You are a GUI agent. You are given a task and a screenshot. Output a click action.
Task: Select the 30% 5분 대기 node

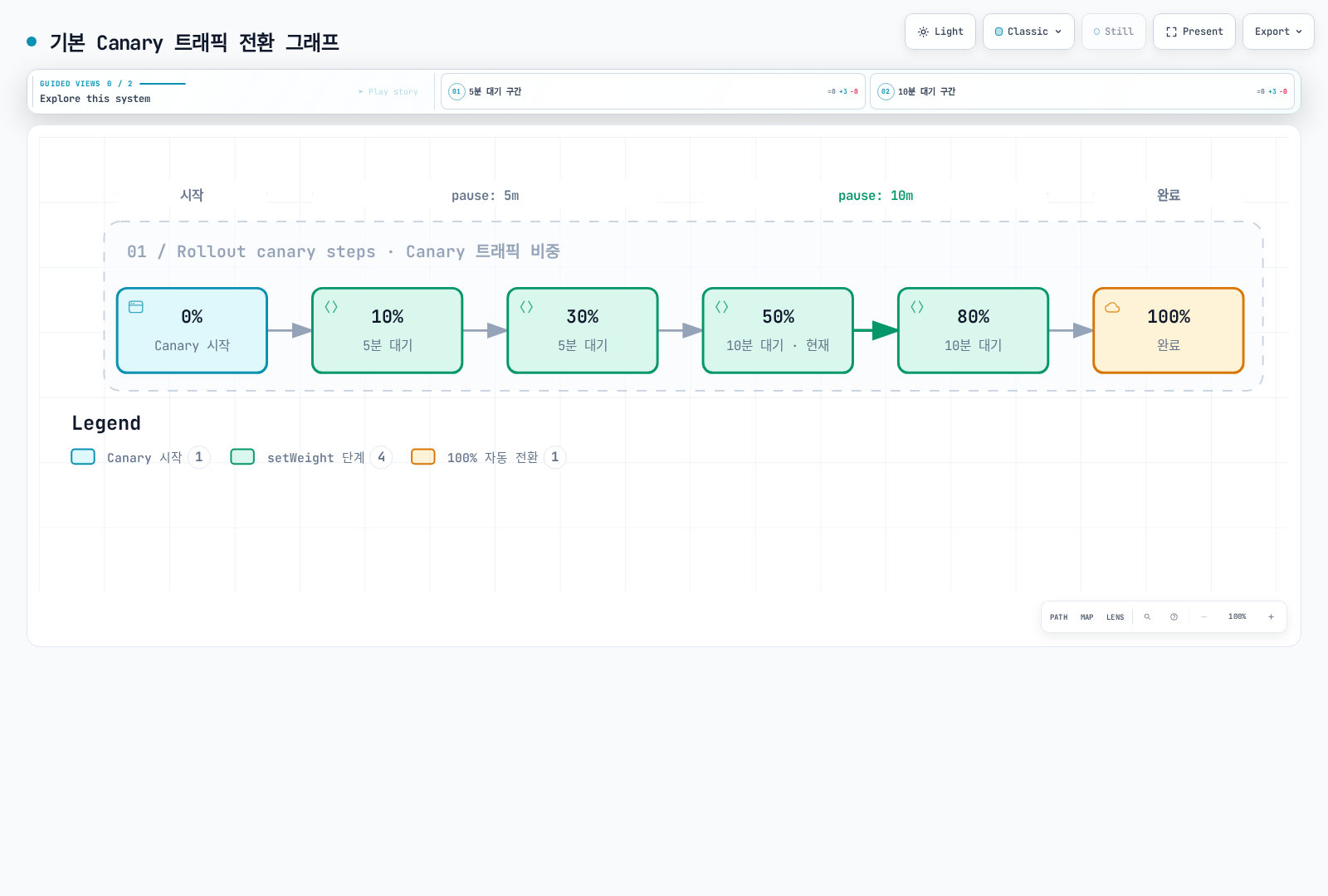[x=583, y=330]
